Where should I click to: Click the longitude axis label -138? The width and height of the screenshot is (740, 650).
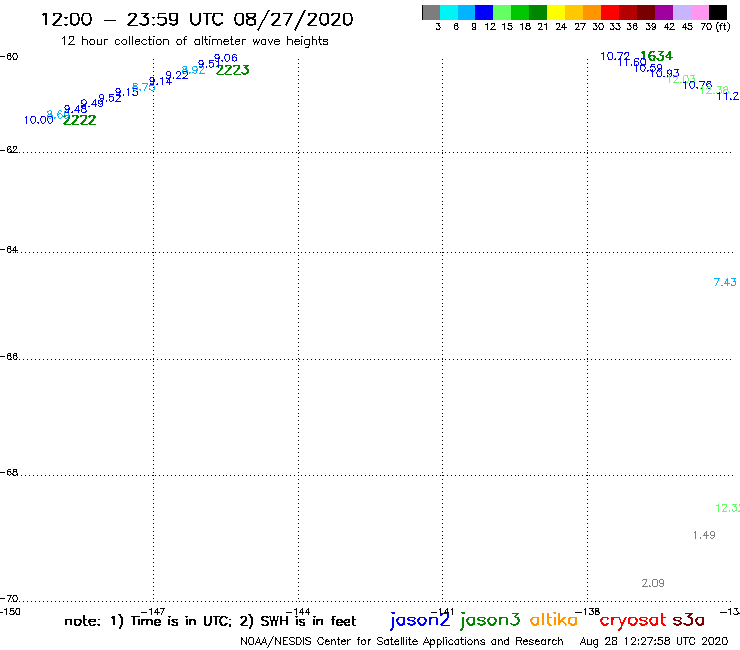[588, 612]
